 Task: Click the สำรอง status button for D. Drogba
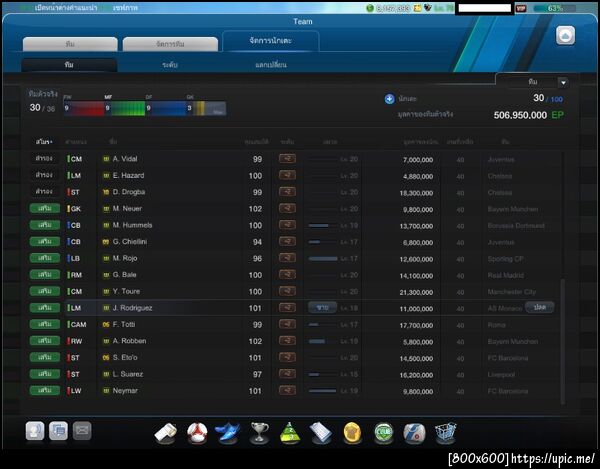click(44, 191)
